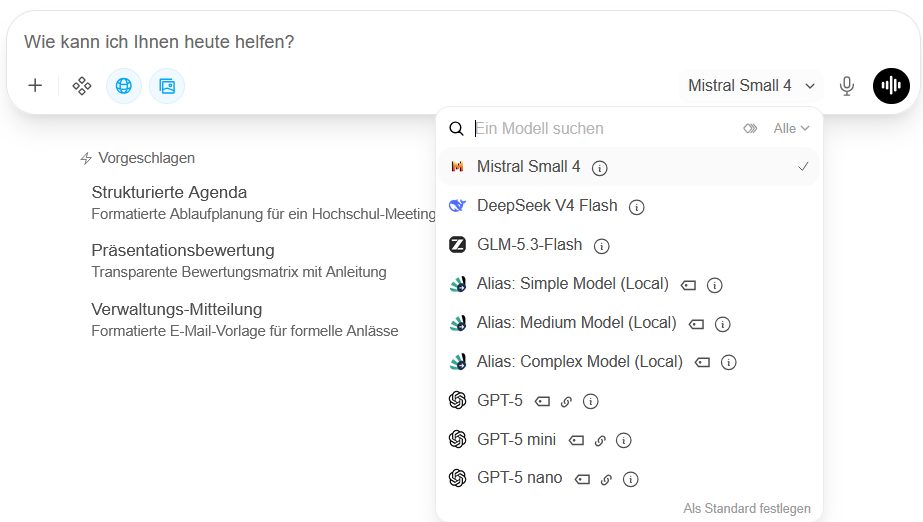
Task: Click tag icon for GPT-5 mini
Action: pos(576,440)
